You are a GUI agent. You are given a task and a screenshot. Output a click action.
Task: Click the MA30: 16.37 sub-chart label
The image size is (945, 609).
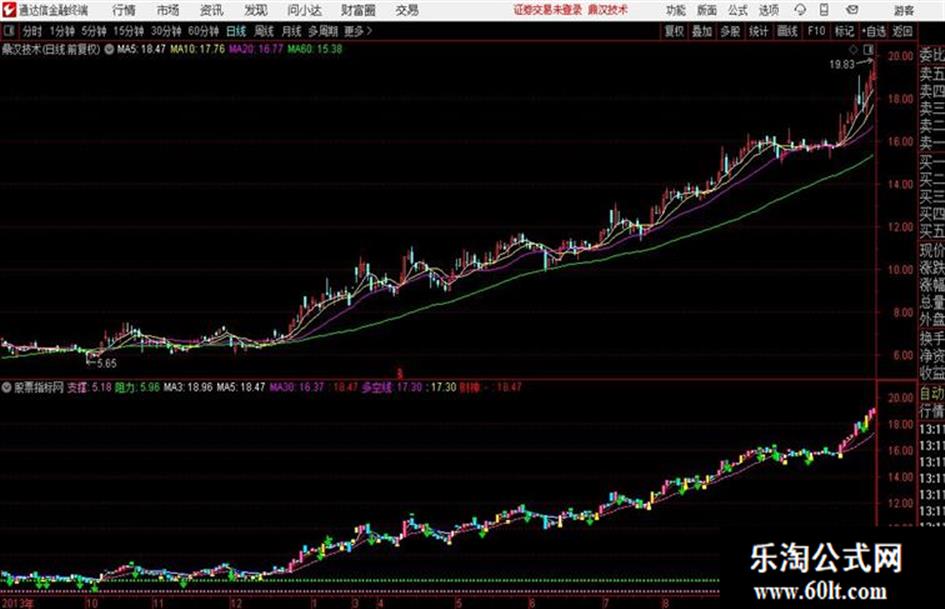[x=297, y=387]
